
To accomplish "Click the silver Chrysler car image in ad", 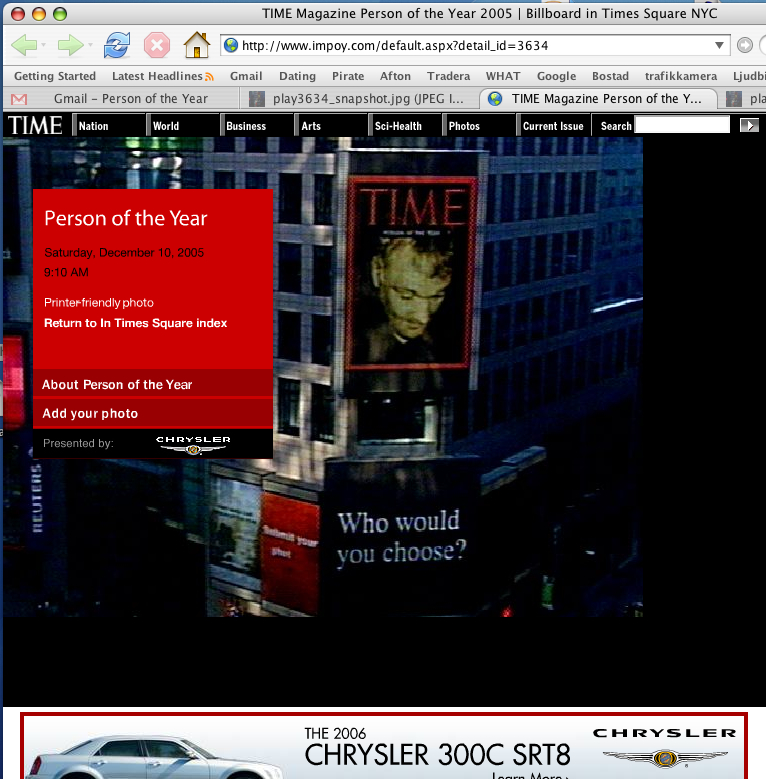I will pyautogui.click(x=154, y=758).
